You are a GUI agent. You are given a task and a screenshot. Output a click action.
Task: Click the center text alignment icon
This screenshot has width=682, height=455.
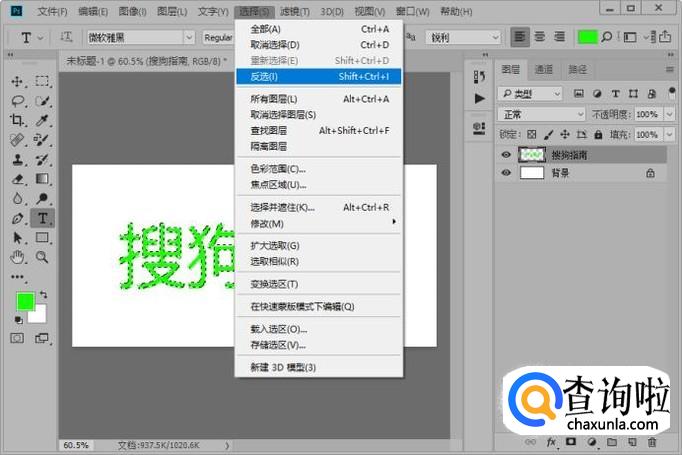point(542,37)
